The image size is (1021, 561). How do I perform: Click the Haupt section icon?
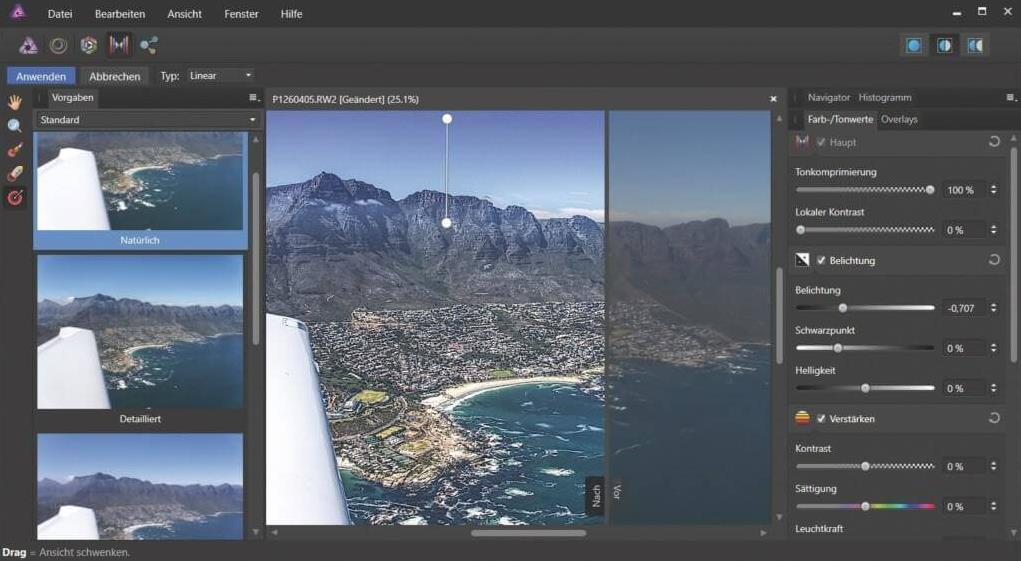(802, 142)
